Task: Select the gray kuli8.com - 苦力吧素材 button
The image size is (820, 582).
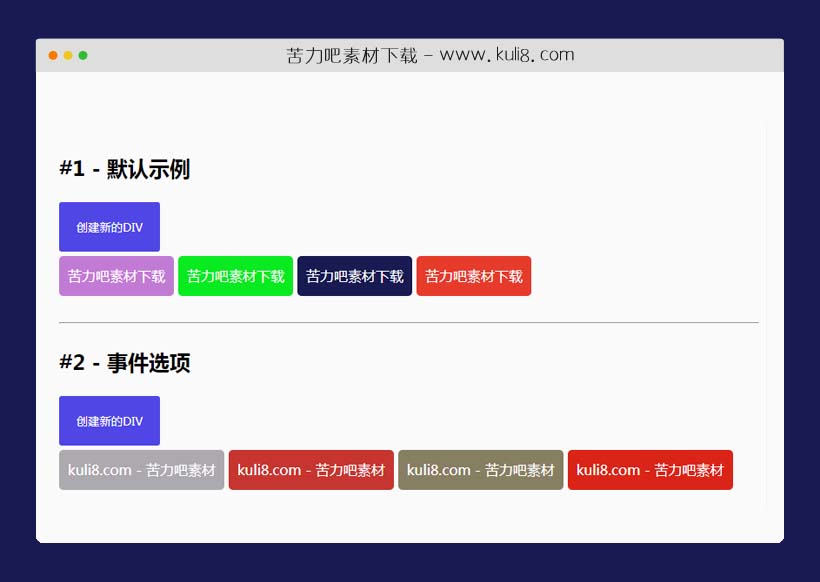Action: (141, 469)
